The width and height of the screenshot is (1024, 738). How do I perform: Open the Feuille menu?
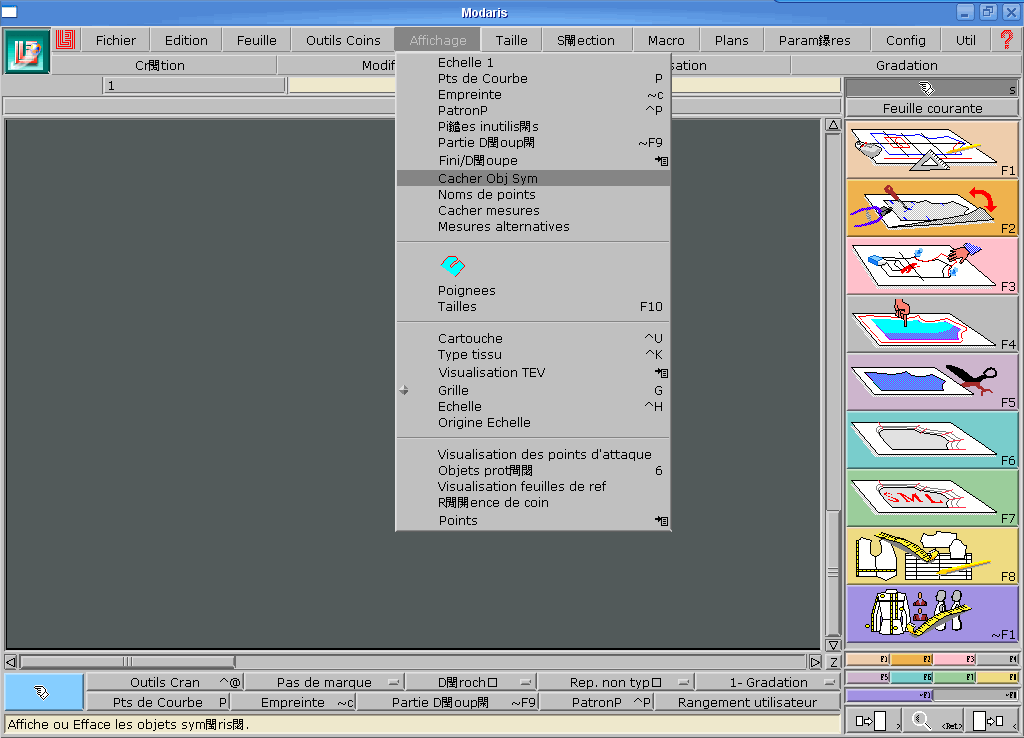pos(257,40)
